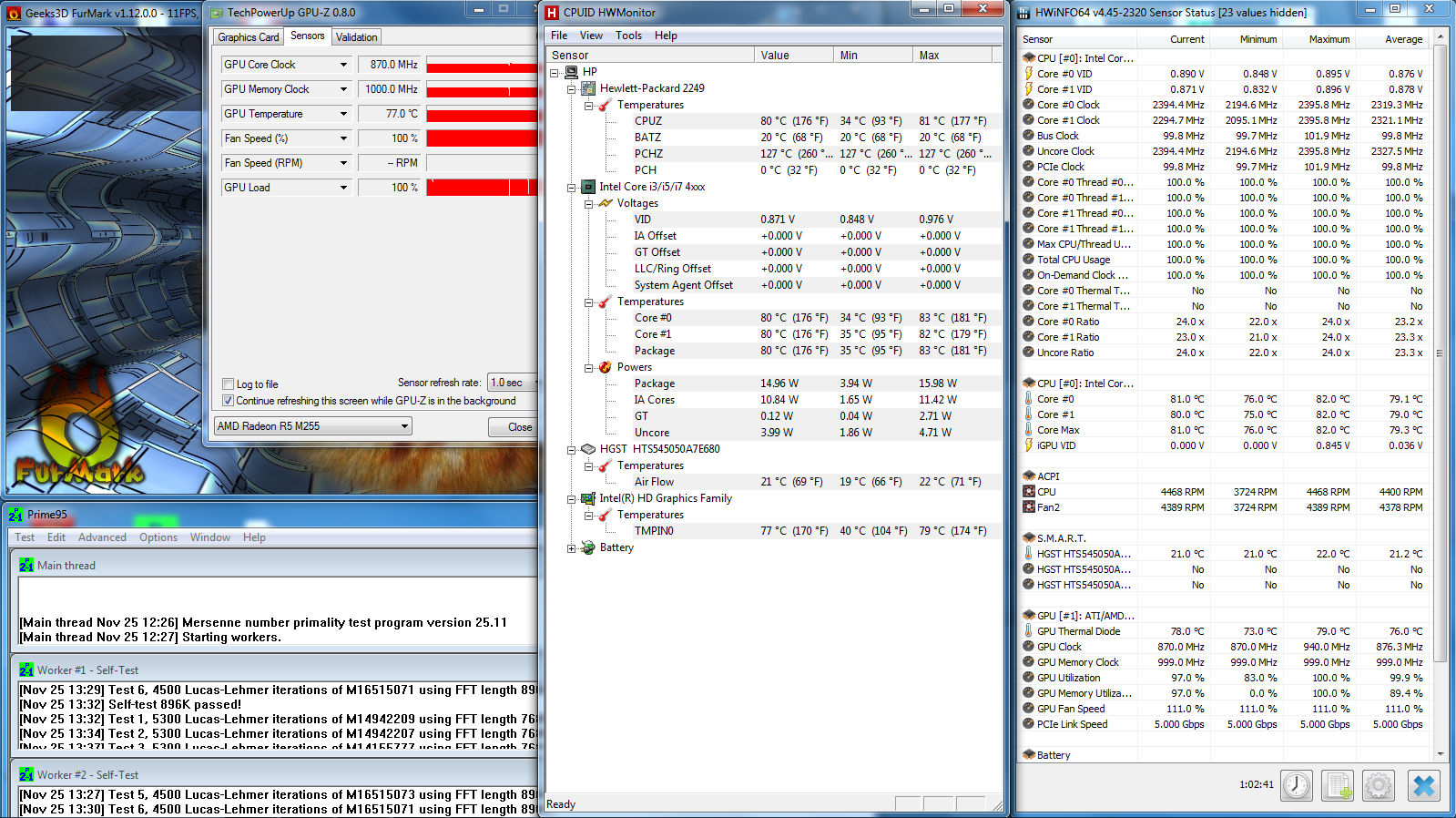This screenshot has height=818, width=1456.
Task: Open the Prime95 Test menu
Action: pos(25,537)
